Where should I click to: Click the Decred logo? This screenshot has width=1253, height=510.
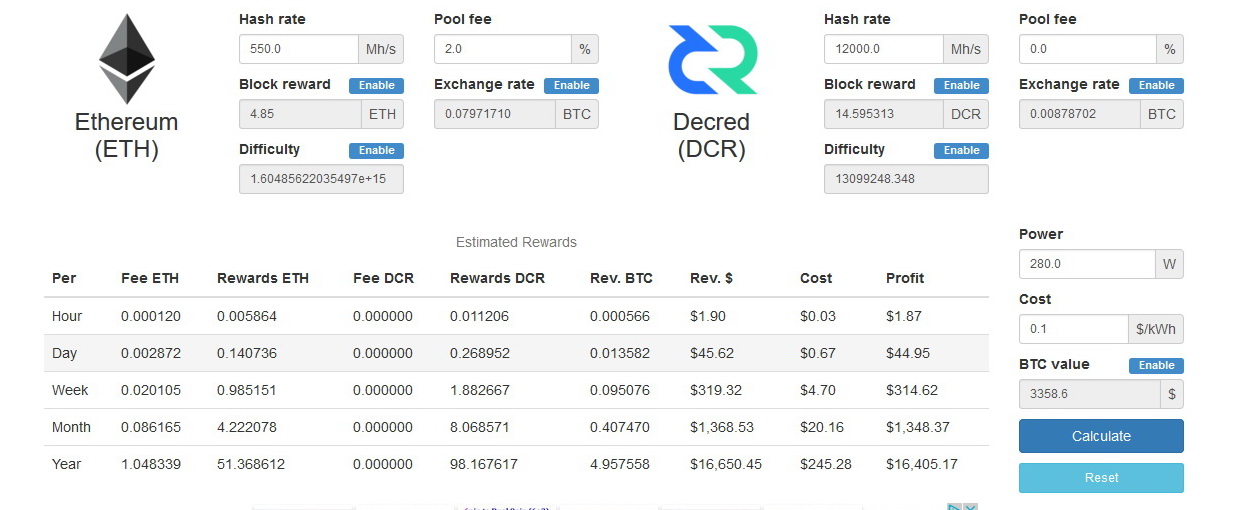pyautogui.click(x=712, y=60)
